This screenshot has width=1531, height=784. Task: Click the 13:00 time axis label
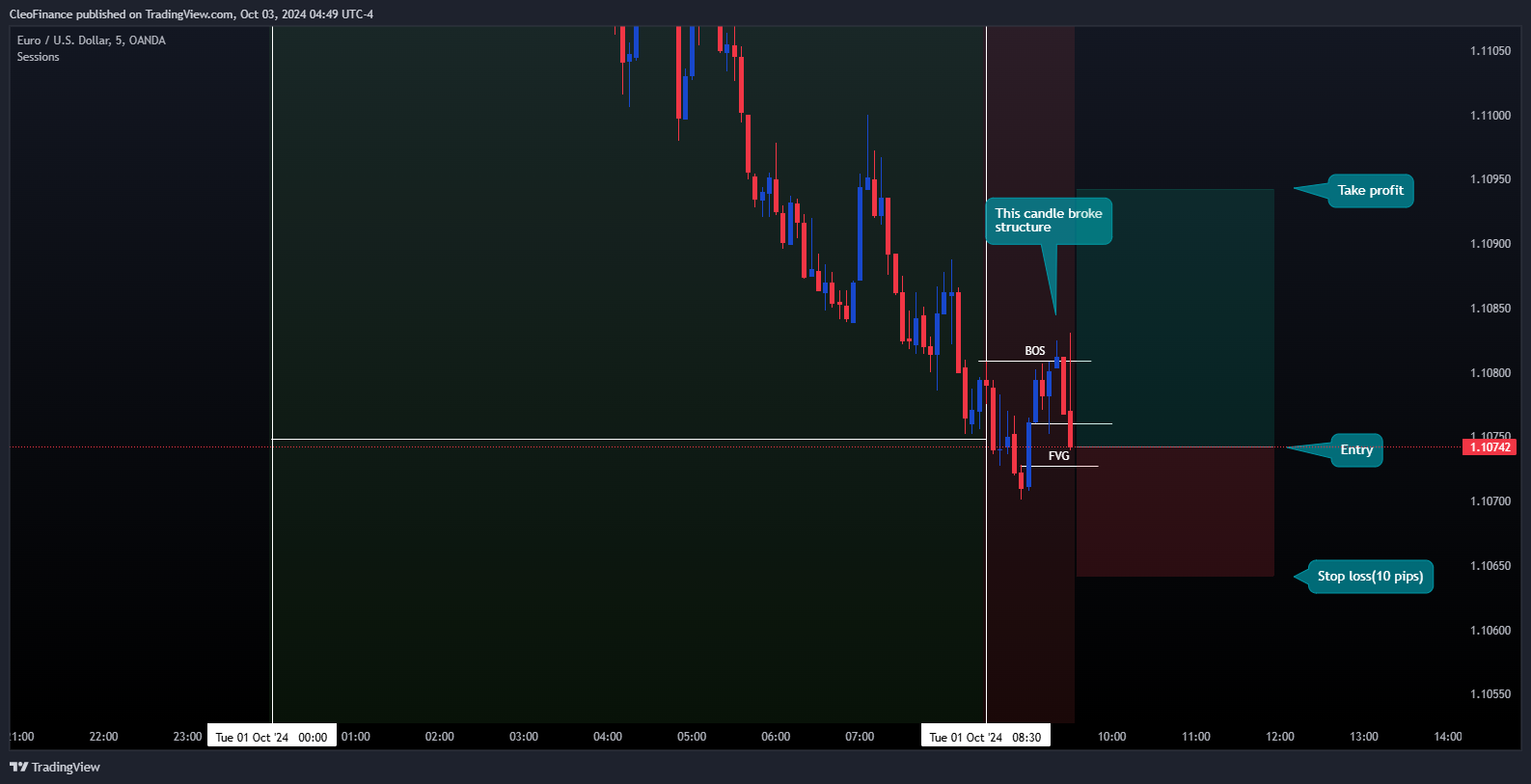(1364, 737)
